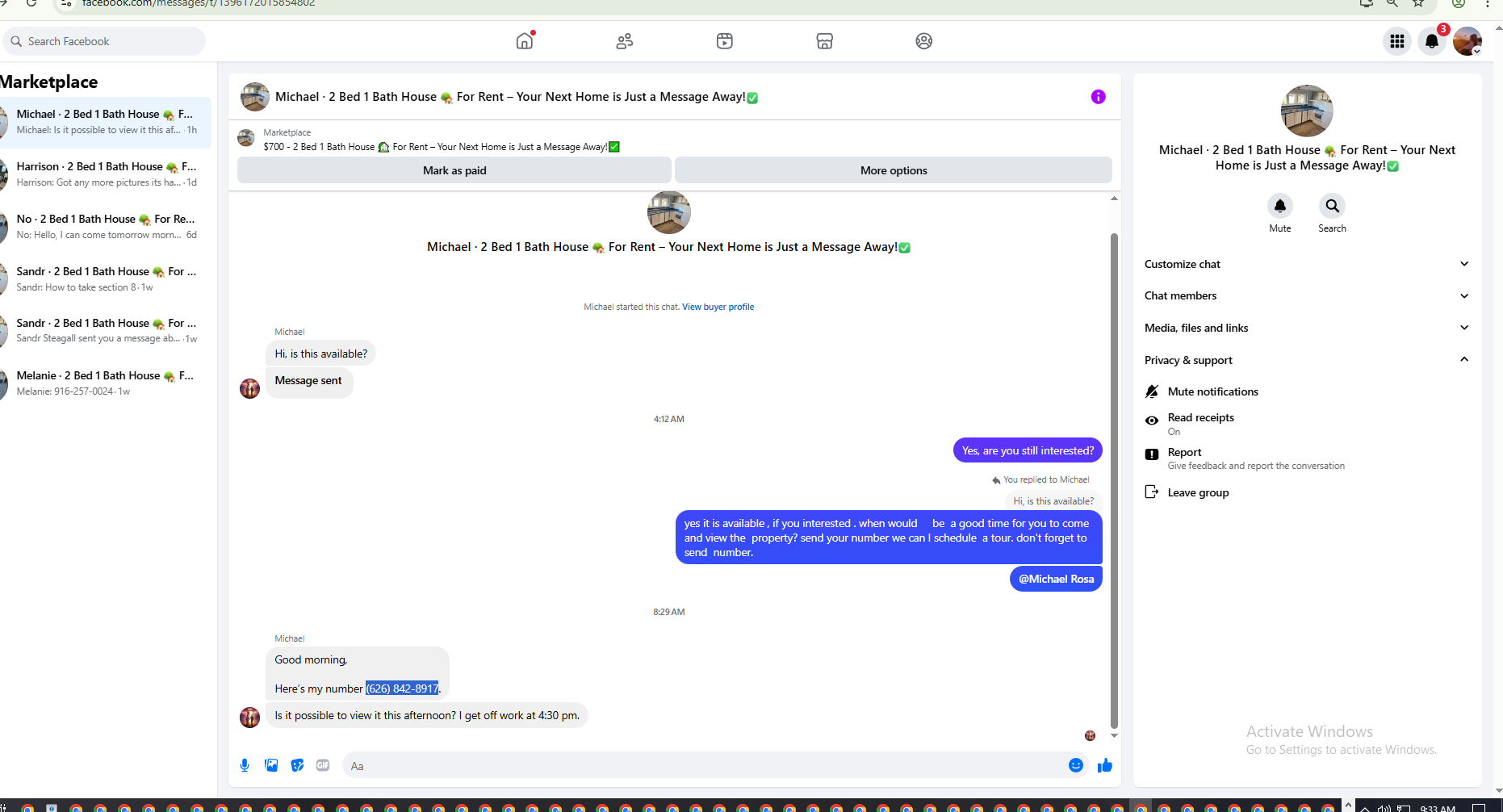Open the View buyer profile link
Image resolution: width=1503 pixels, height=812 pixels.
pos(718,307)
